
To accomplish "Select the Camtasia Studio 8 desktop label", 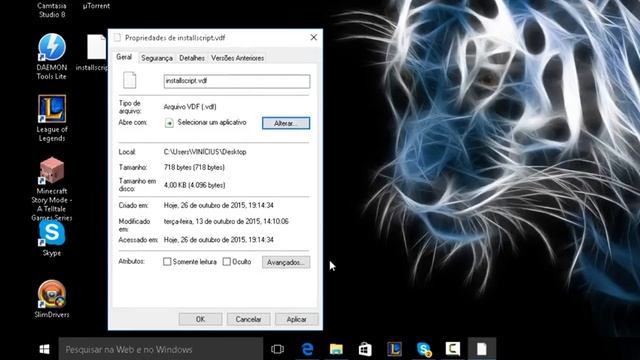I will (x=52, y=10).
